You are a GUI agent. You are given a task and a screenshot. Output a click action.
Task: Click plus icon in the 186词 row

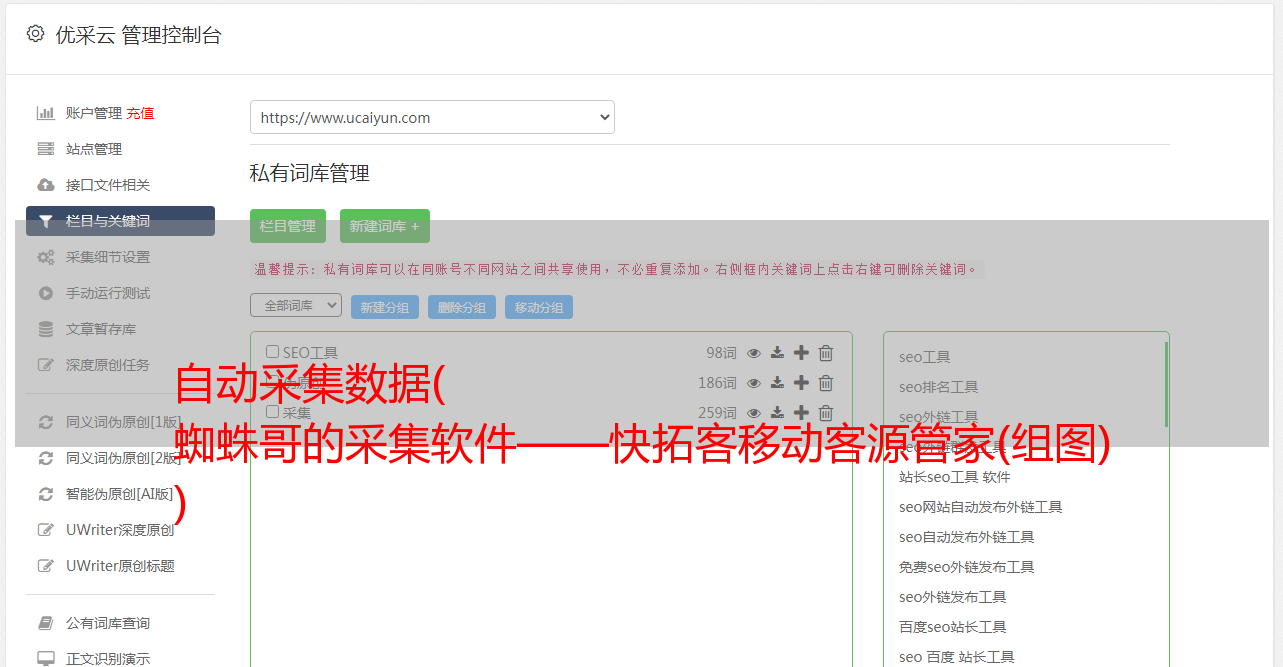801,382
